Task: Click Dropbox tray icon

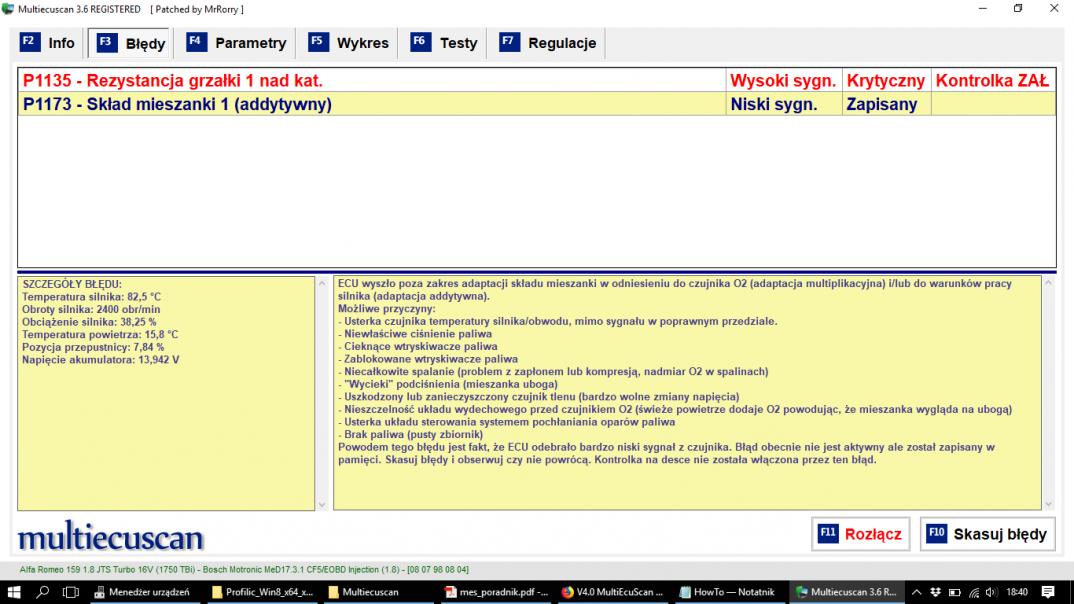Action: coord(936,592)
